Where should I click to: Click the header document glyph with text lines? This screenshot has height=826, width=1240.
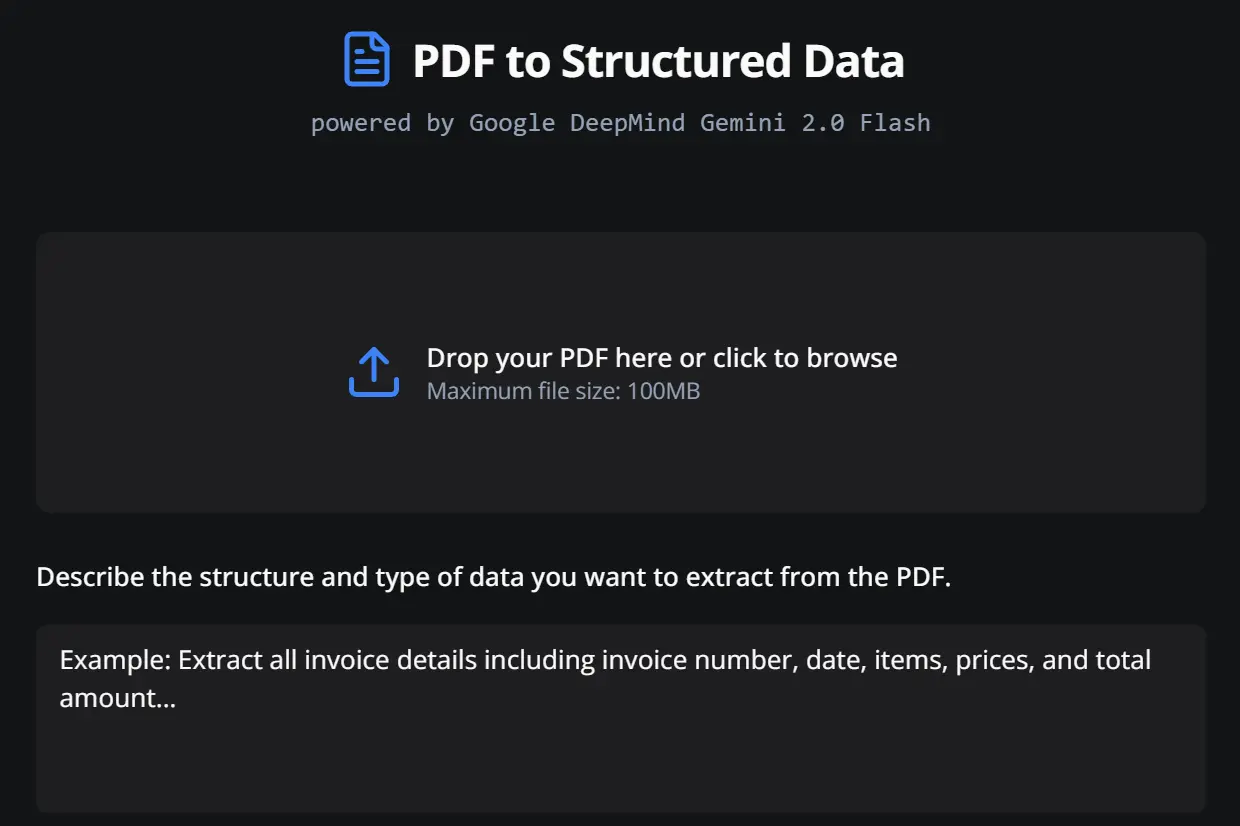click(367, 59)
